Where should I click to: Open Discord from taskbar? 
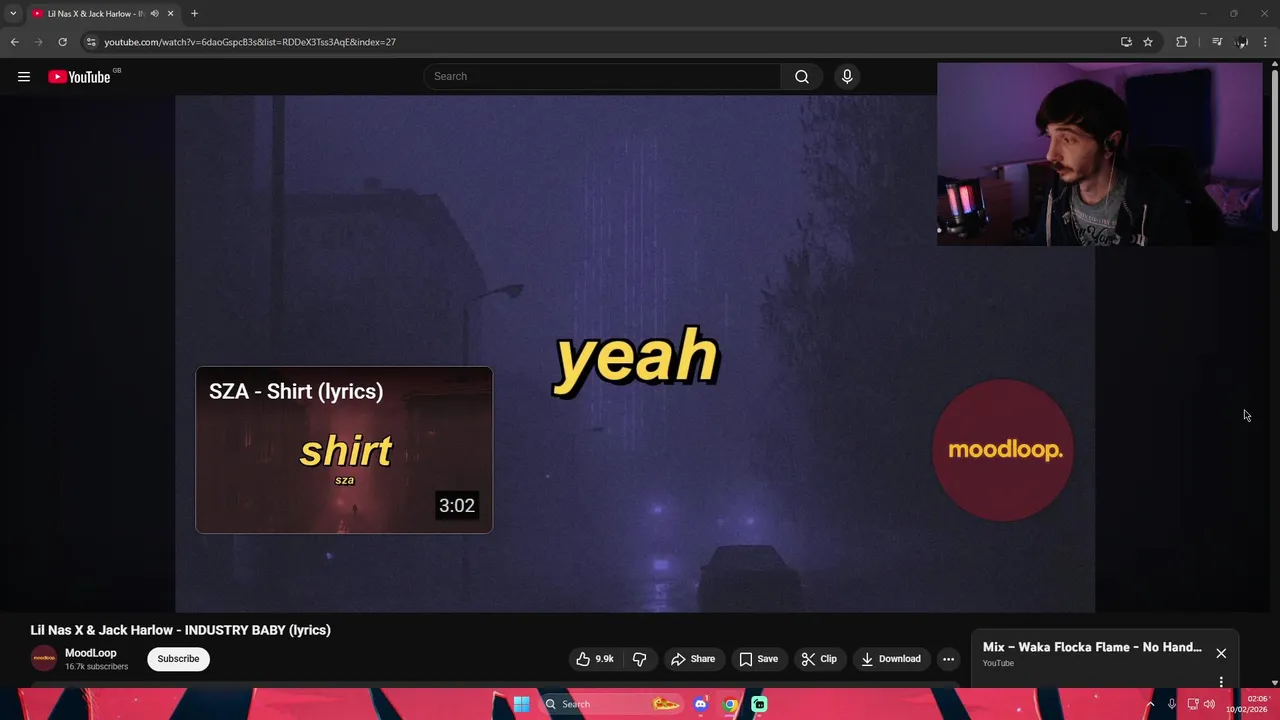coord(701,704)
